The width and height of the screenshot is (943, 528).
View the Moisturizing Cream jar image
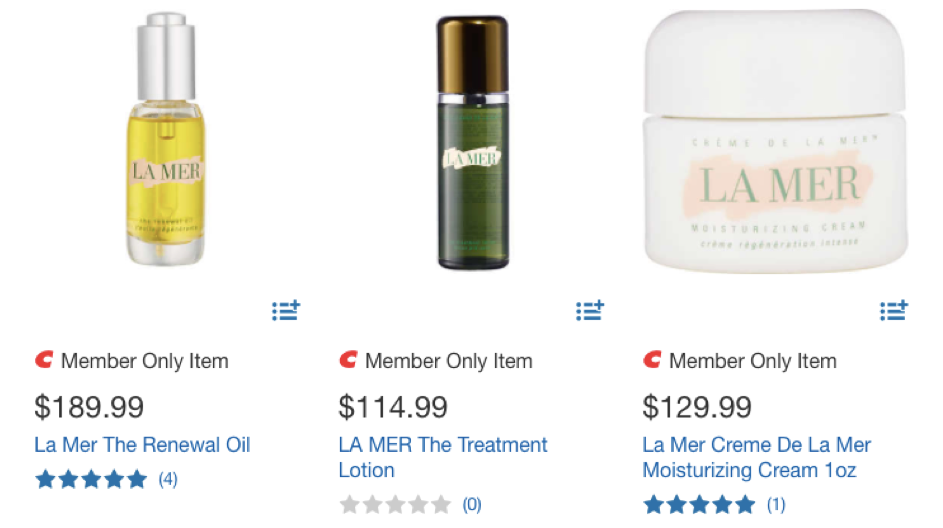[778, 140]
